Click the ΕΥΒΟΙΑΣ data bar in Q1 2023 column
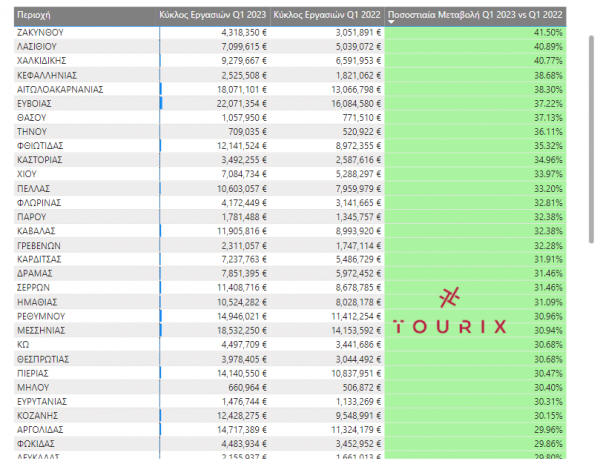This screenshot has height=467, width=600. pyautogui.click(x=162, y=103)
